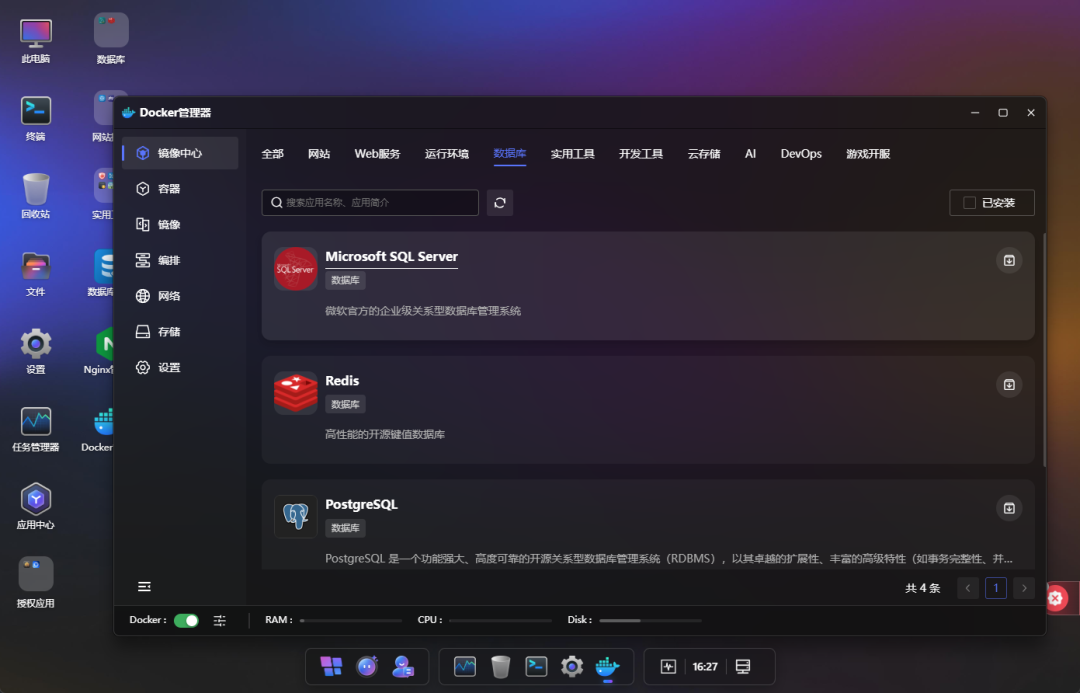Switch to the 全部 tab

tap(273, 154)
